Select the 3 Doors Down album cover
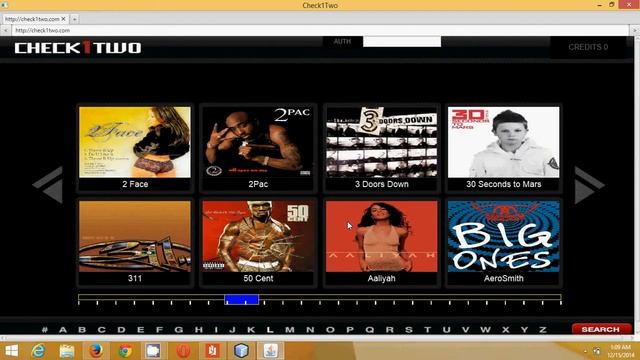The height and width of the screenshot is (360, 640). pos(381,142)
